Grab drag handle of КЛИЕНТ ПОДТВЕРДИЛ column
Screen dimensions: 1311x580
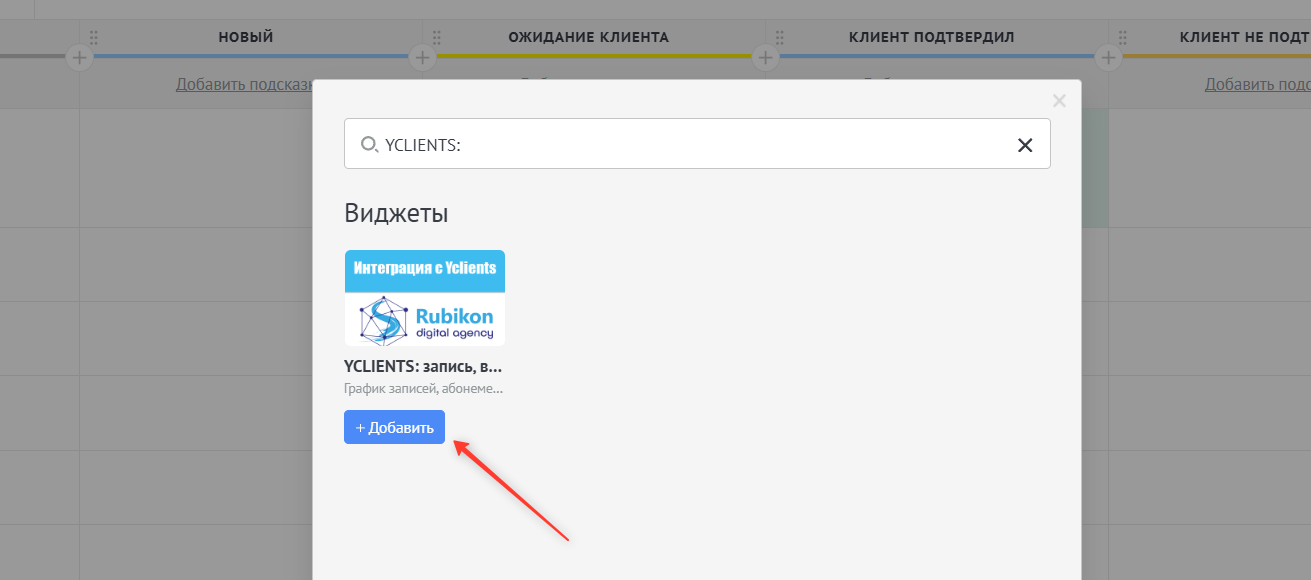780,37
